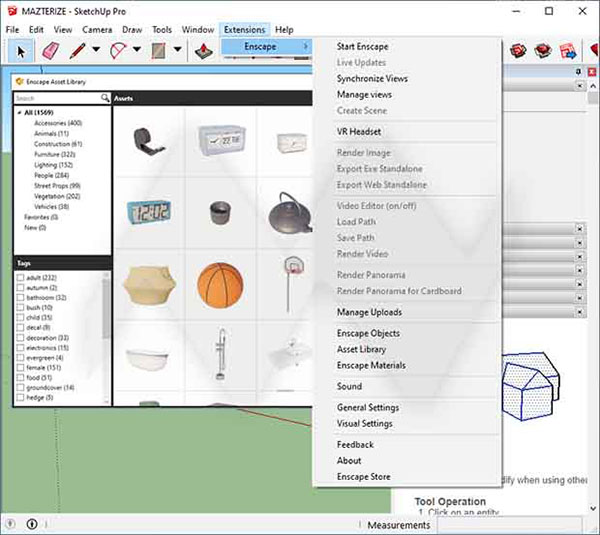This screenshot has height=535, width=600.
Task: Open the Pencil tool dropdown arrow
Action: tap(96, 49)
